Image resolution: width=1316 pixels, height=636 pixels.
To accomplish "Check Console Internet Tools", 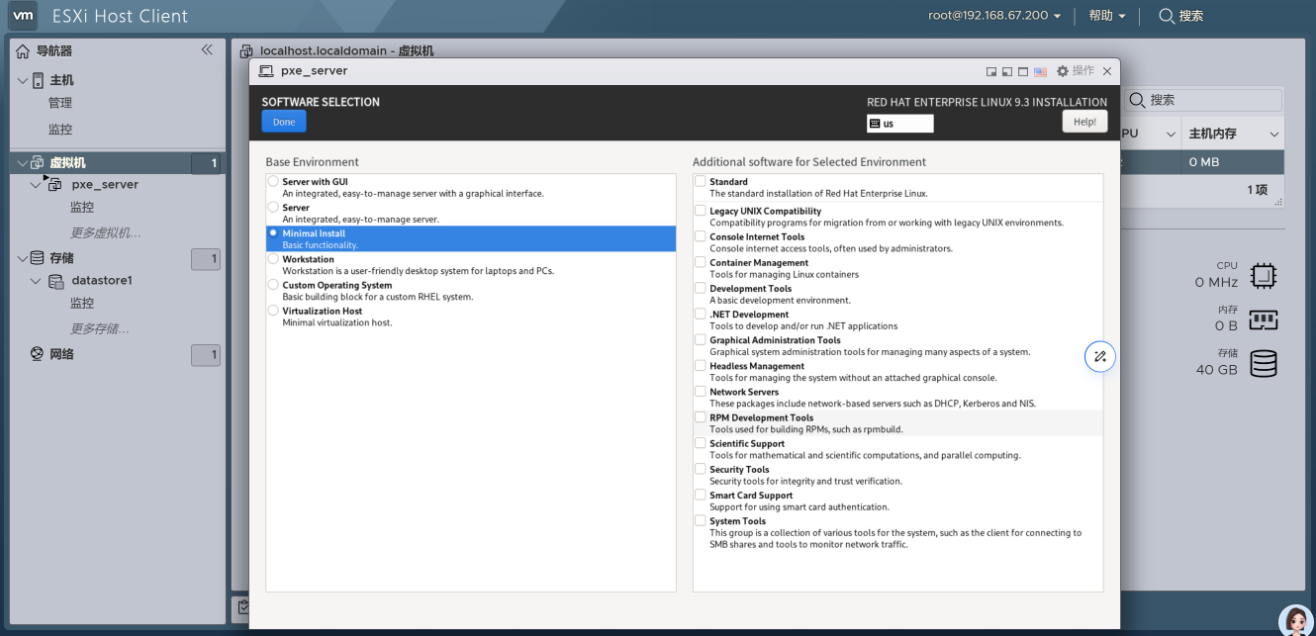I will [x=700, y=237].
